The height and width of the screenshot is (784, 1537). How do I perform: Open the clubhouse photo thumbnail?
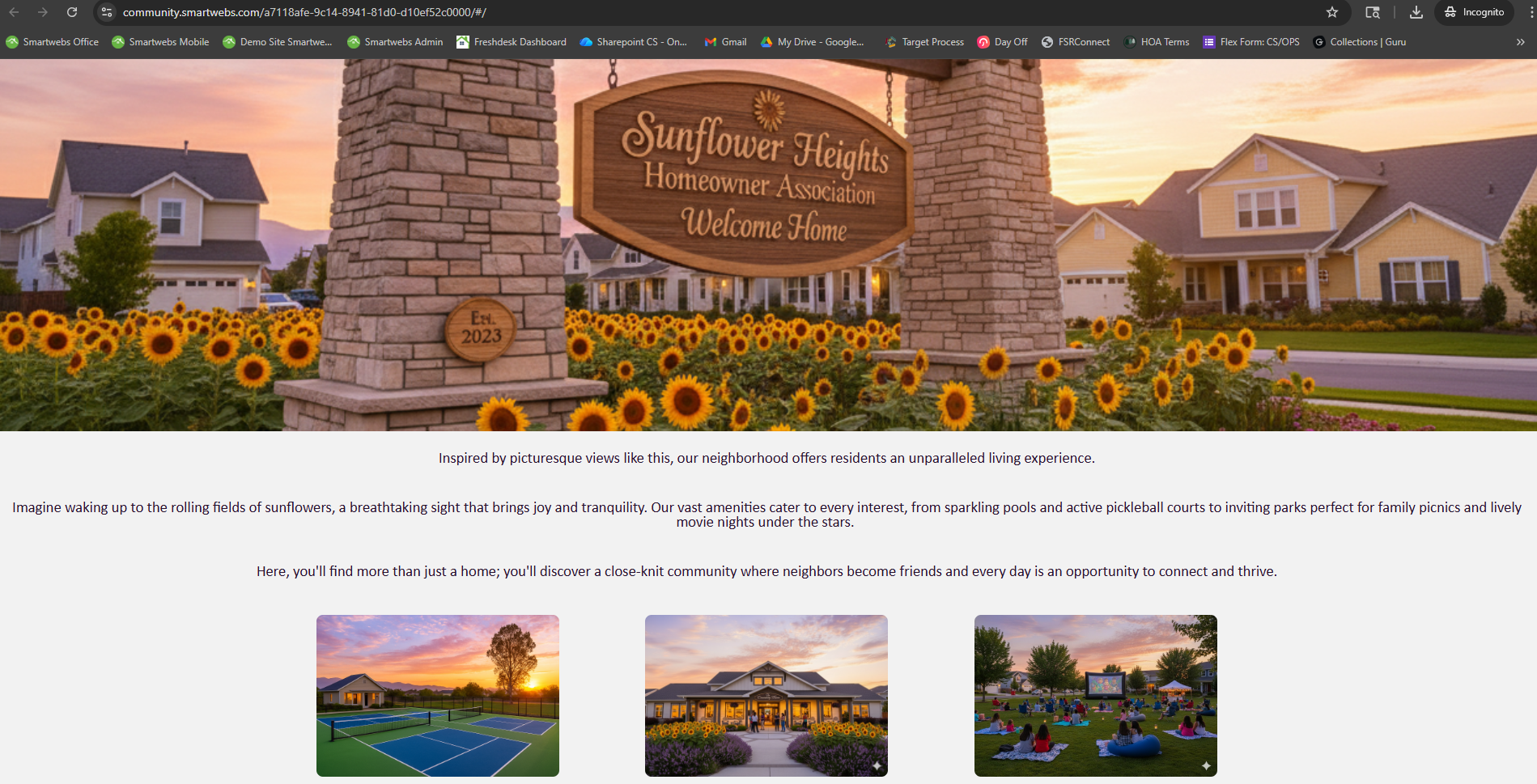[766, 695]
